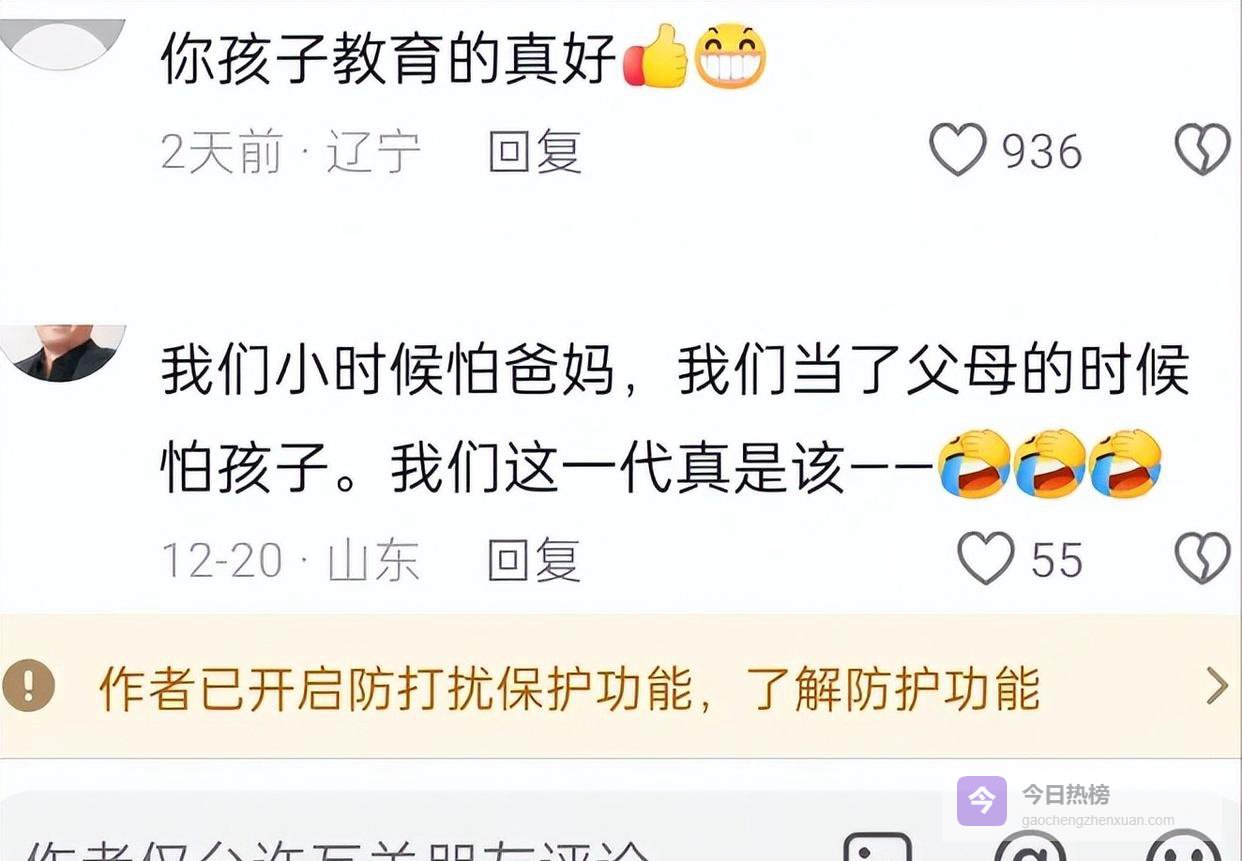Select the comment text 你孩子教育的真好
The height and width of the screenshot is (861, 1242).
(388, 58)
